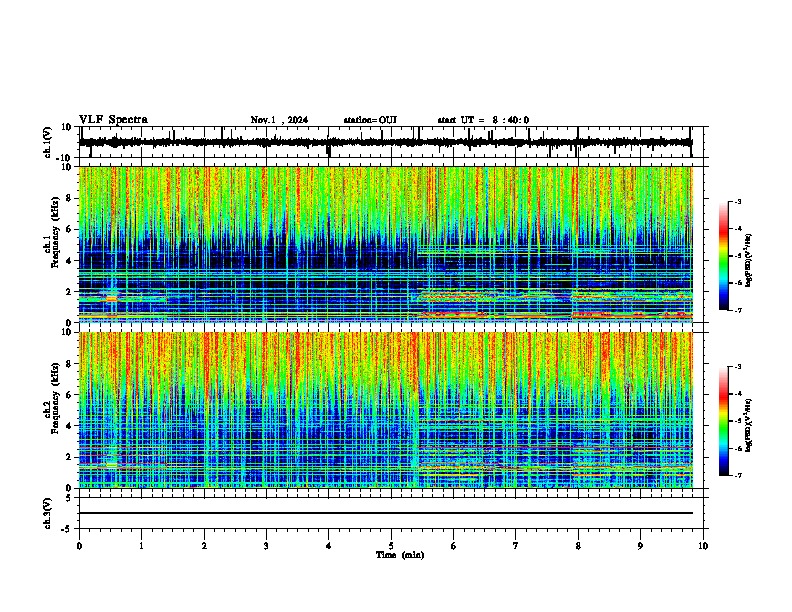Click the time axis tick label "5"
The image size is (792, 612).
tap(391, 546)
